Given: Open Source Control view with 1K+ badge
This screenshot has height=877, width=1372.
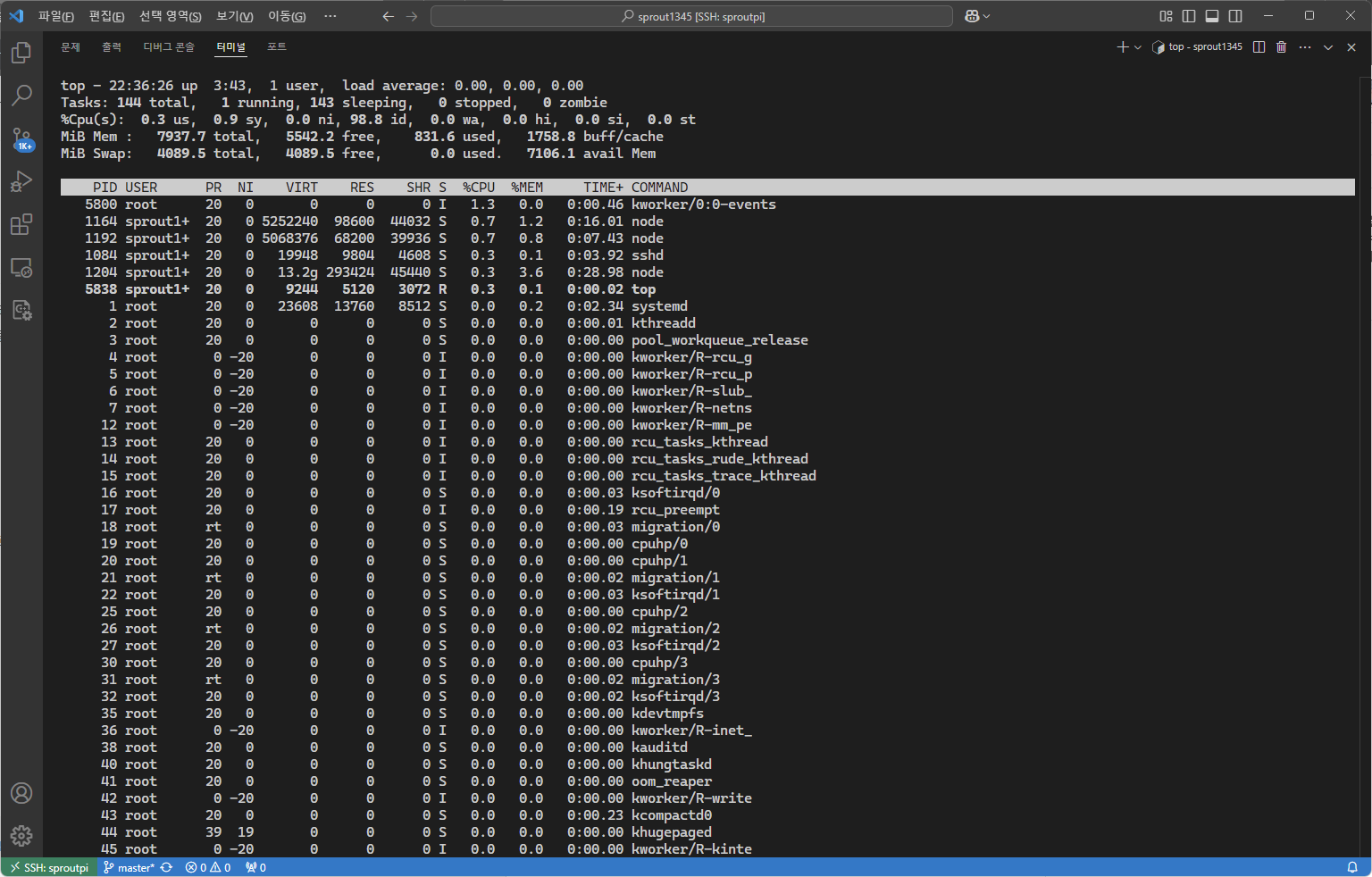Looking at the screenshot, I should click(21, 138).
